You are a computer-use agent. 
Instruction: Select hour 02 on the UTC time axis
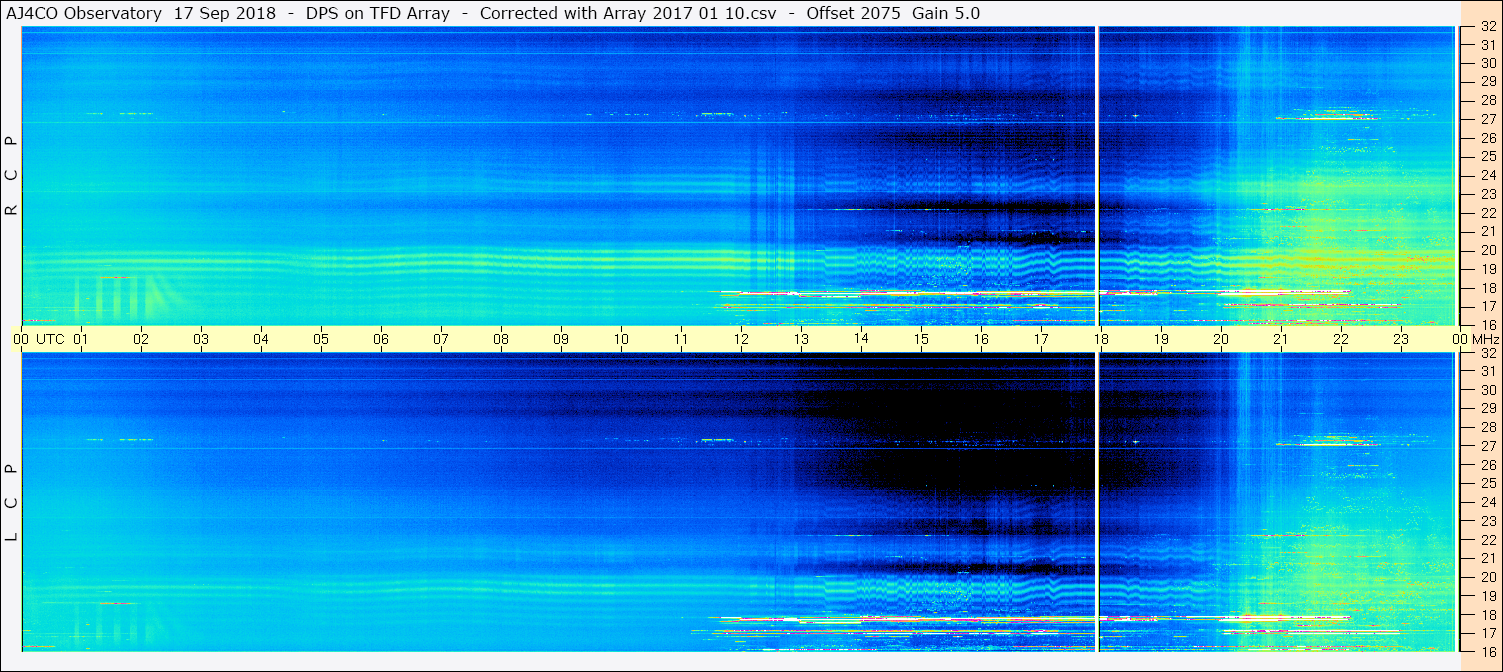(x=141, y=339)
